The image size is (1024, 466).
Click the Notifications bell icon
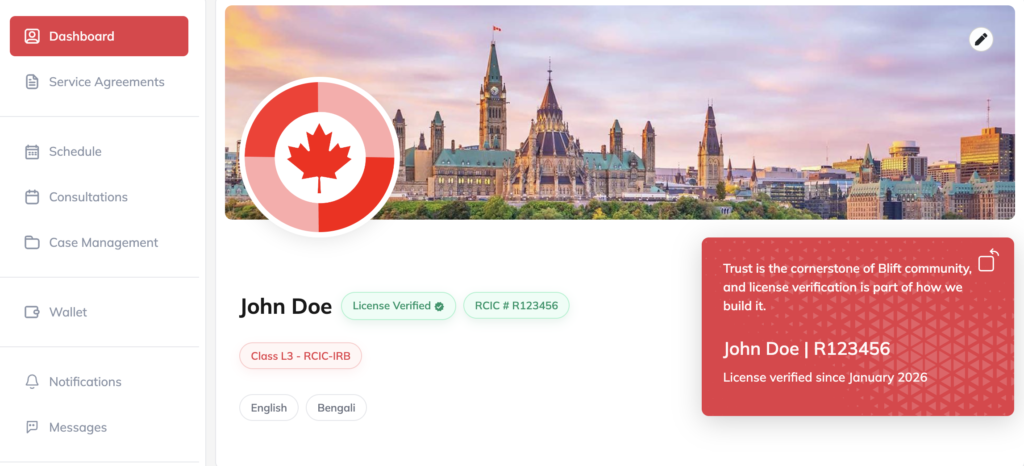(x=32, y=382)
